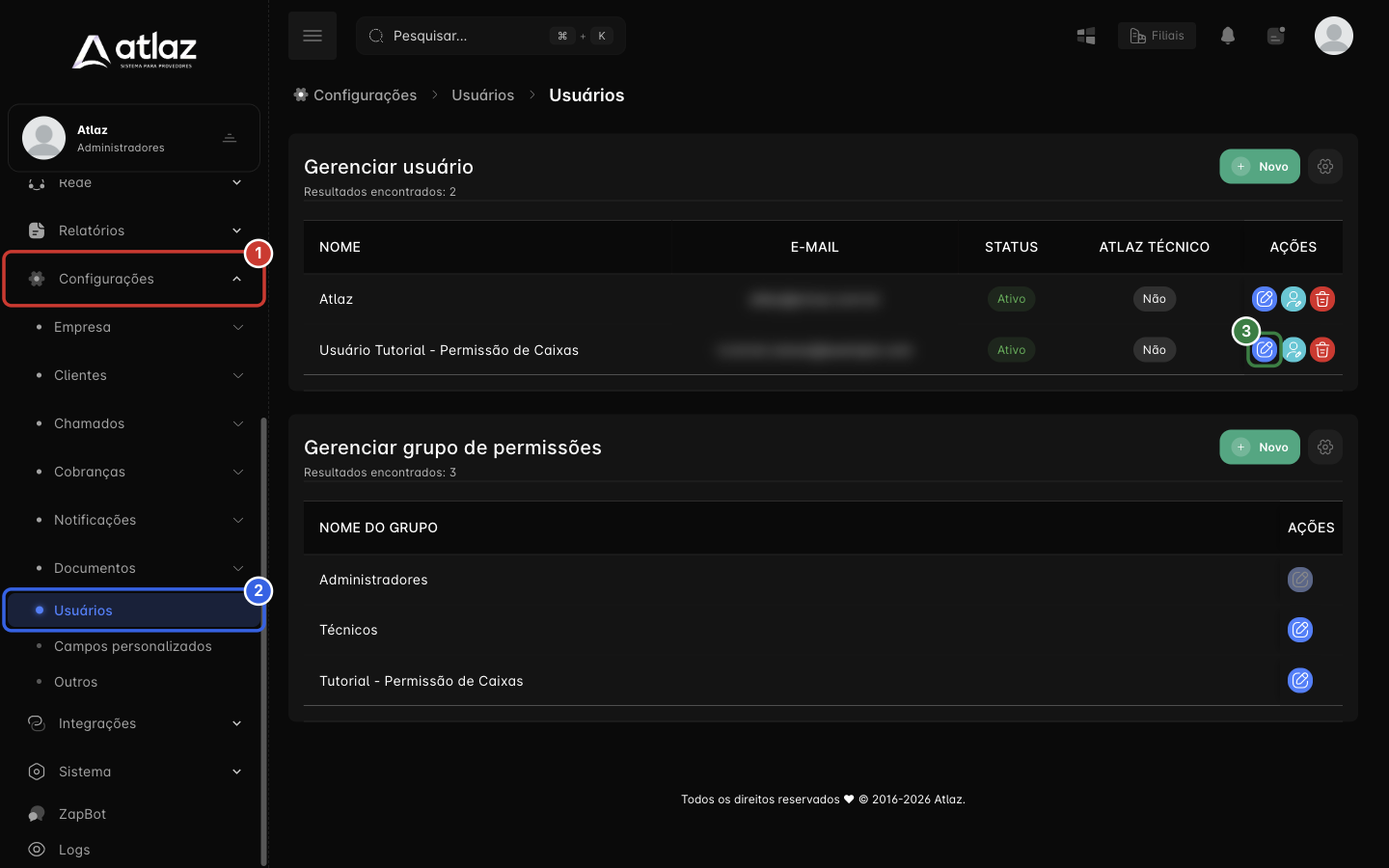Image resolution: width=1389 pixels, height=868 pixels.
Task: Expand the Empresa submenu
Action: (x=134, y=327)
